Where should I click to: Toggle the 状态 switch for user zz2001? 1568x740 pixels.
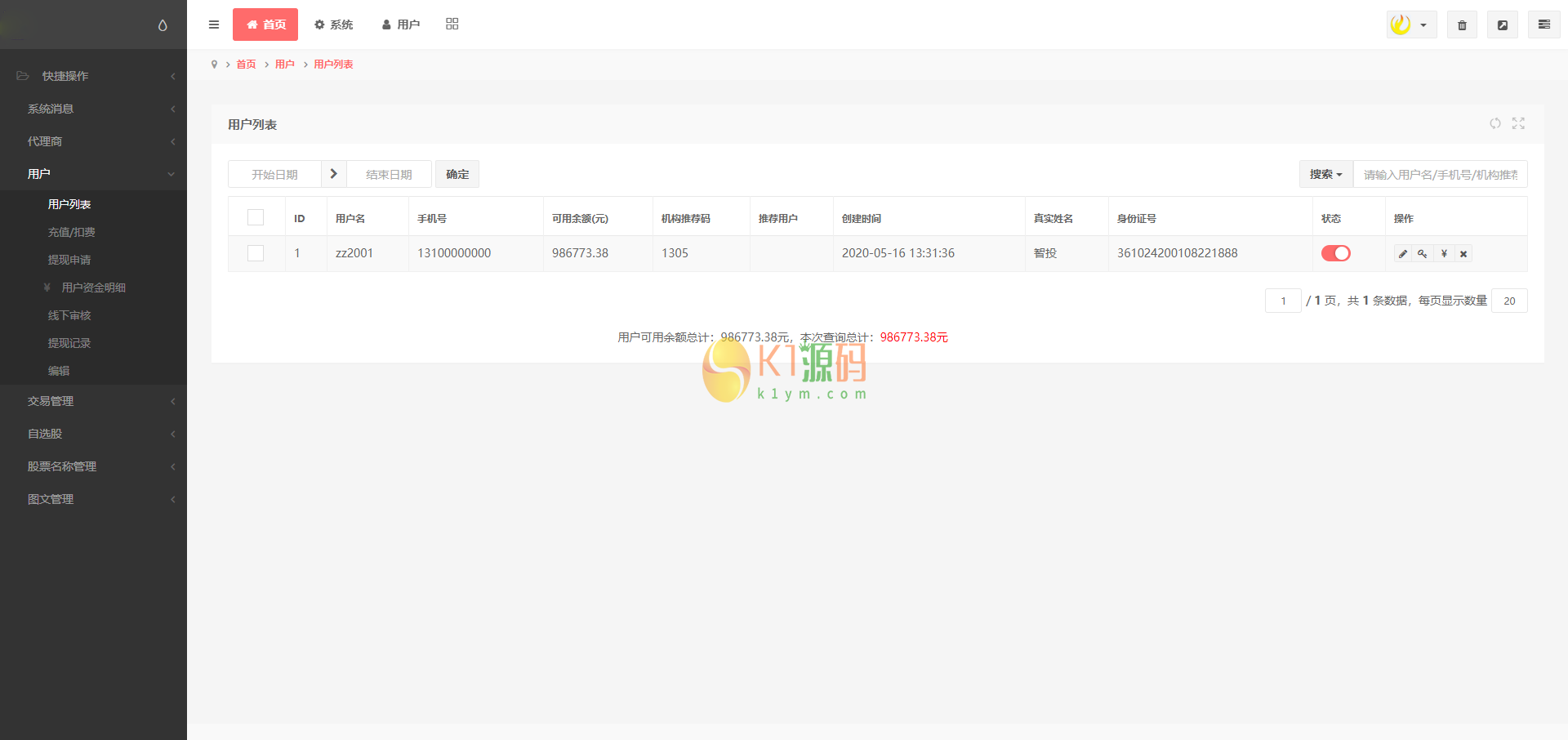pyautogui.click(x=1336, y=253)
